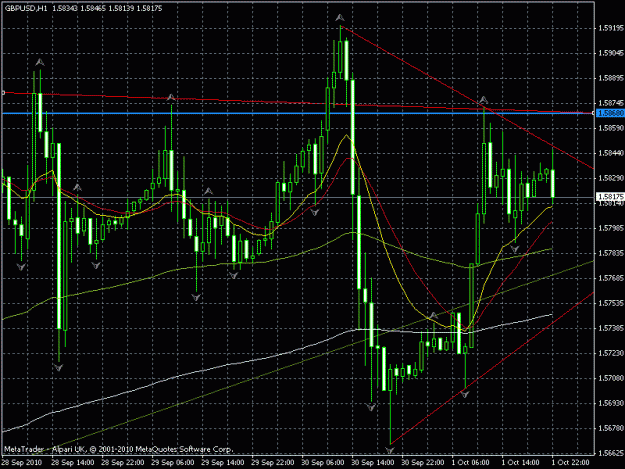This screenshot has width=625, height=469.
Task: Select the ascending red trendline from the lowest low
Action: pos(492,368)
